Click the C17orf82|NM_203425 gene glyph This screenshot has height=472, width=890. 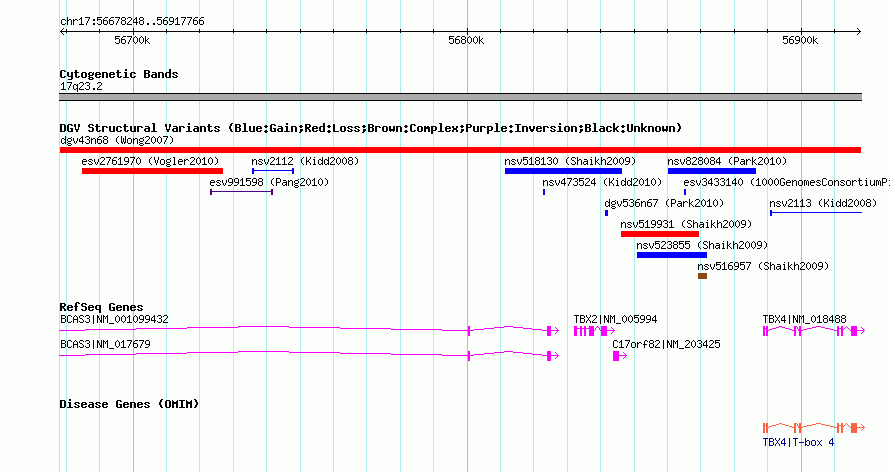click(619, 355)
